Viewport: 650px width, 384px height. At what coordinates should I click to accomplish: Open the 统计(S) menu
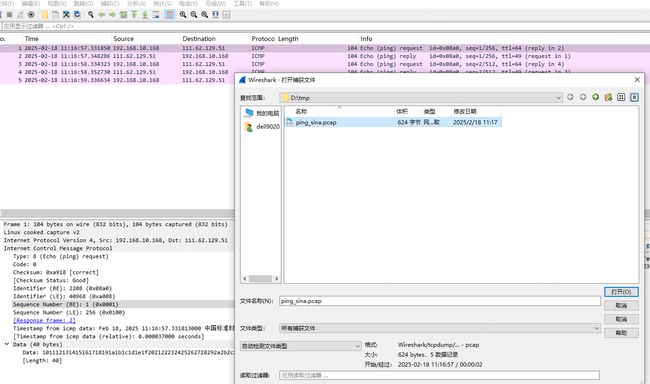click(162, 3)
